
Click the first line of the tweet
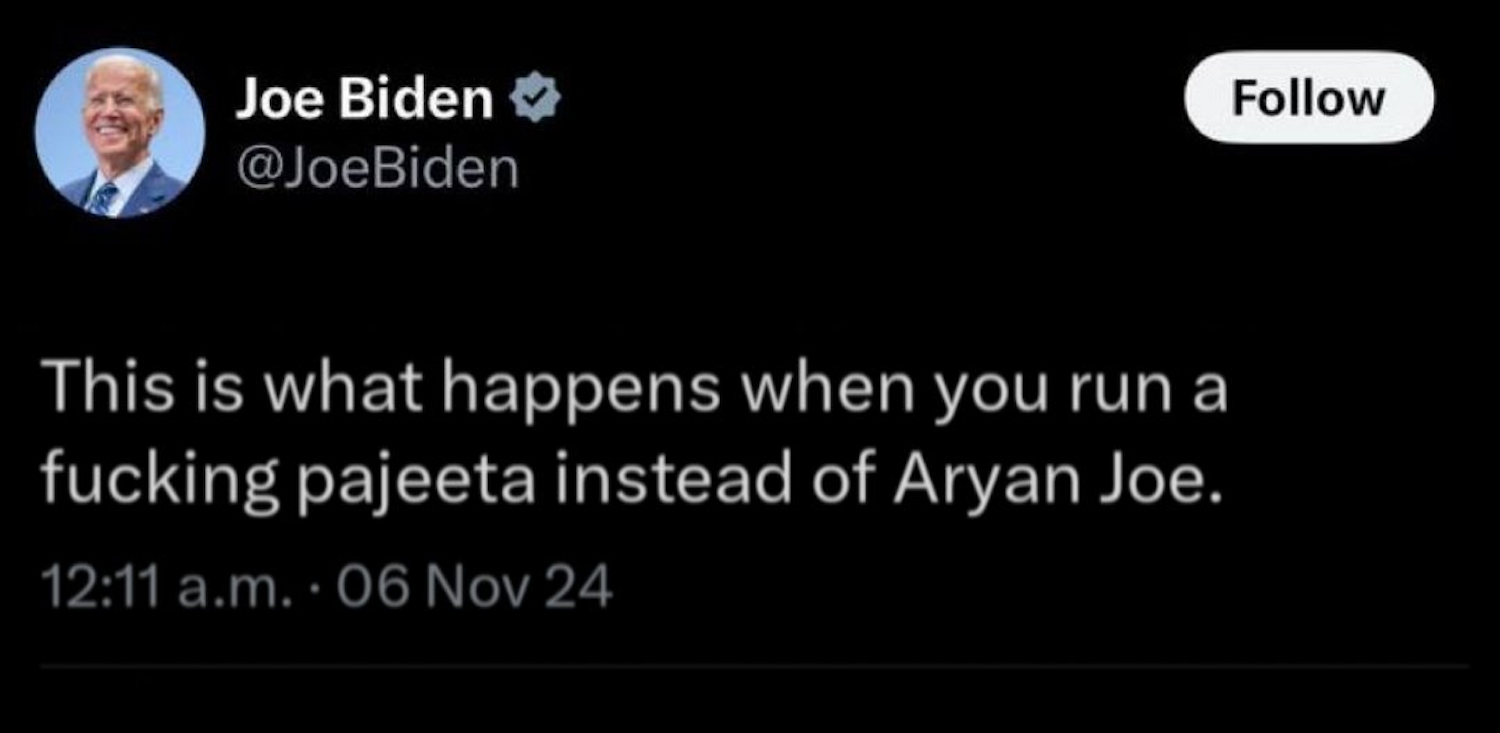tap(632, 391)
